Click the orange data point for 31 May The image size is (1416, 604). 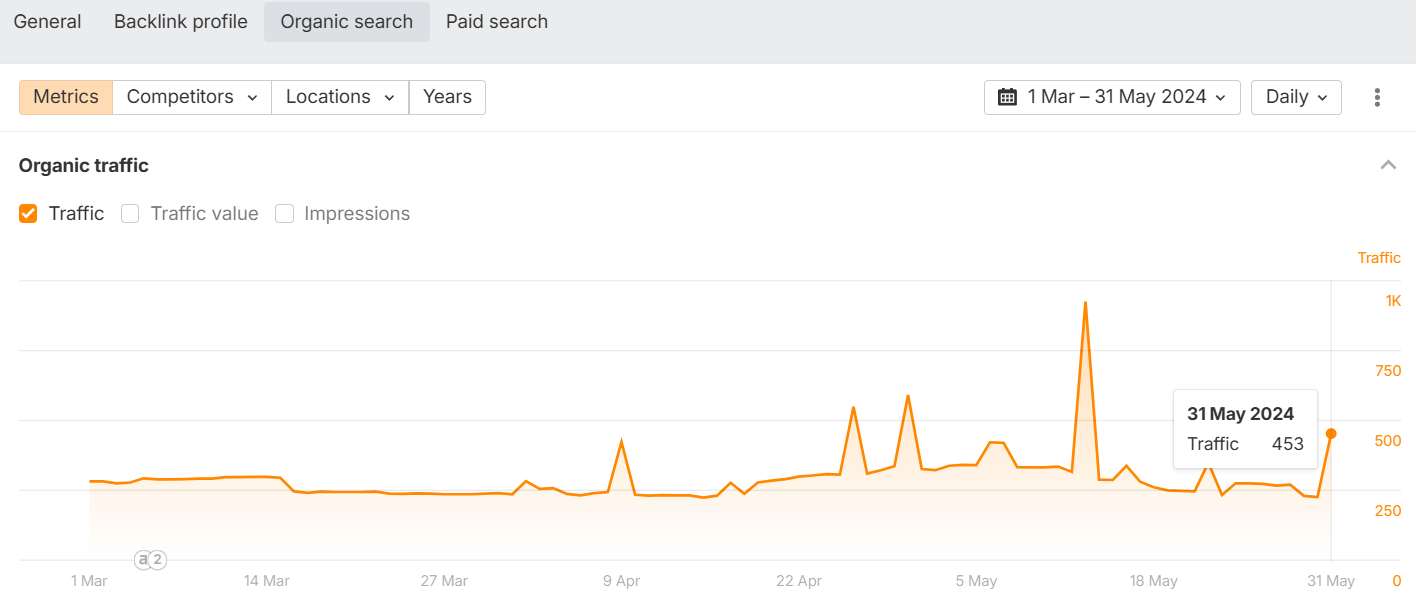1331,434
